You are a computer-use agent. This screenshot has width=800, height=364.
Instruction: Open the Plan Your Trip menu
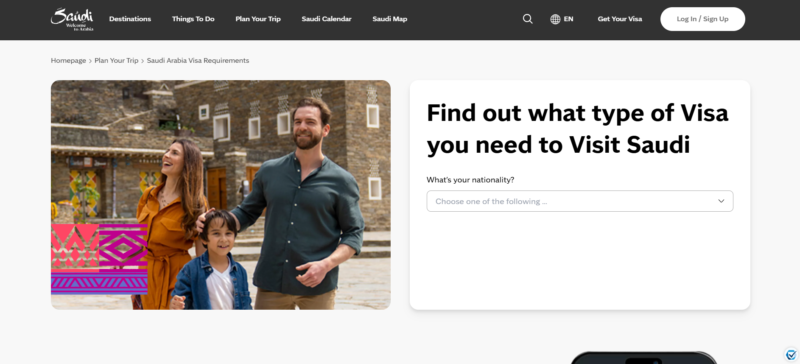(x=258, y=19)
